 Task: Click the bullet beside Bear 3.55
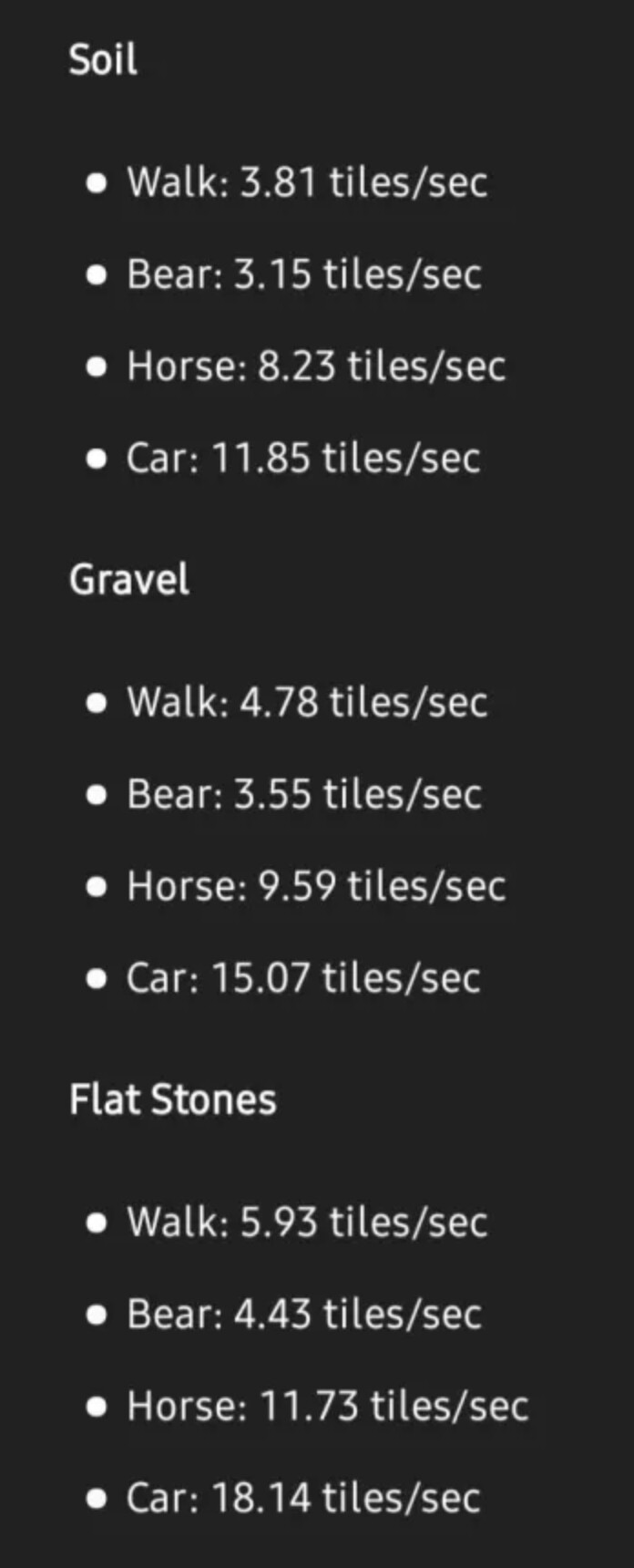(97, 795)
